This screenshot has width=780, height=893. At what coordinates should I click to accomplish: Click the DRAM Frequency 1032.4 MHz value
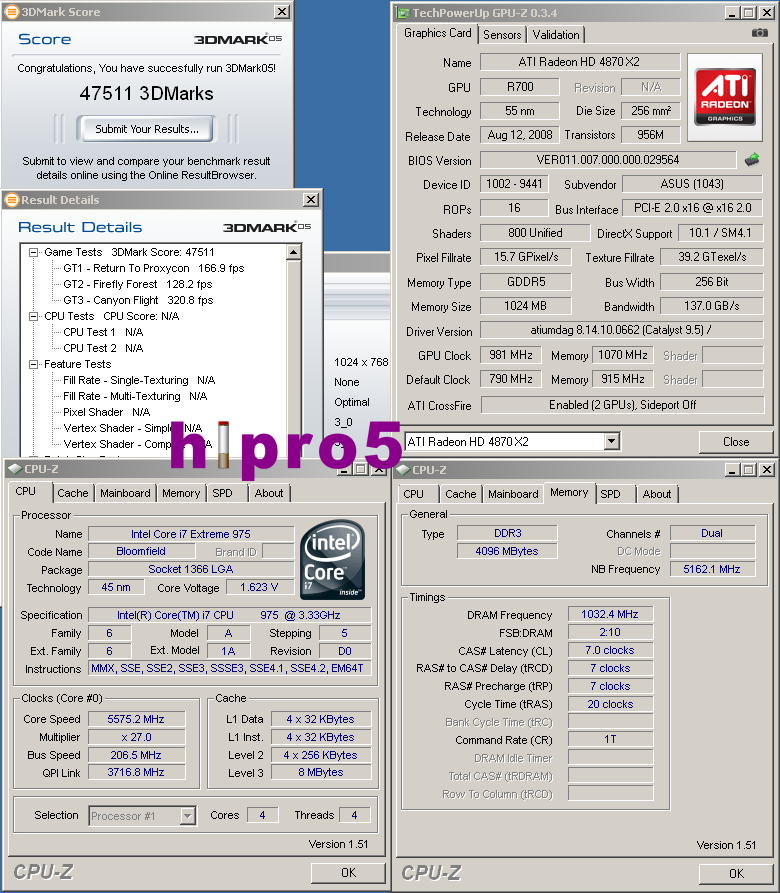610,614
